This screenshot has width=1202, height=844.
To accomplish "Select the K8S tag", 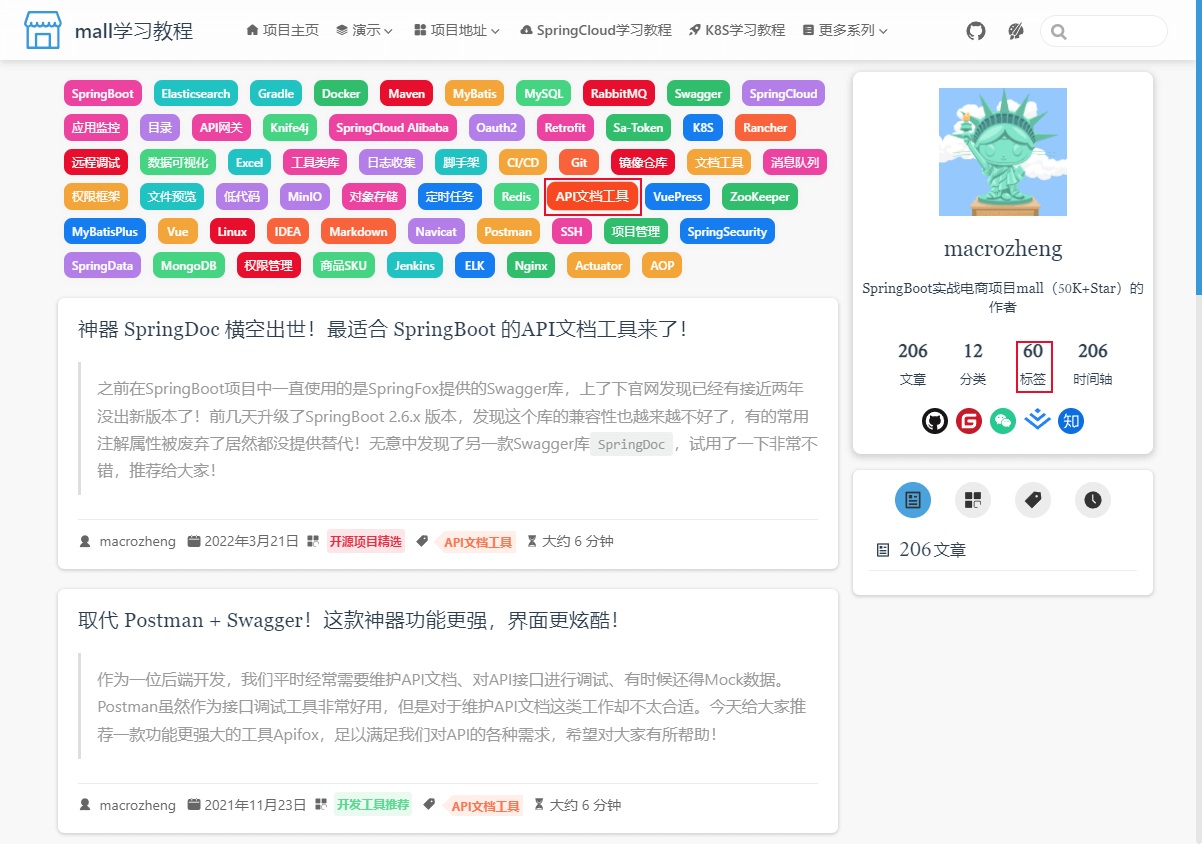I will click(x=704, y=128).
